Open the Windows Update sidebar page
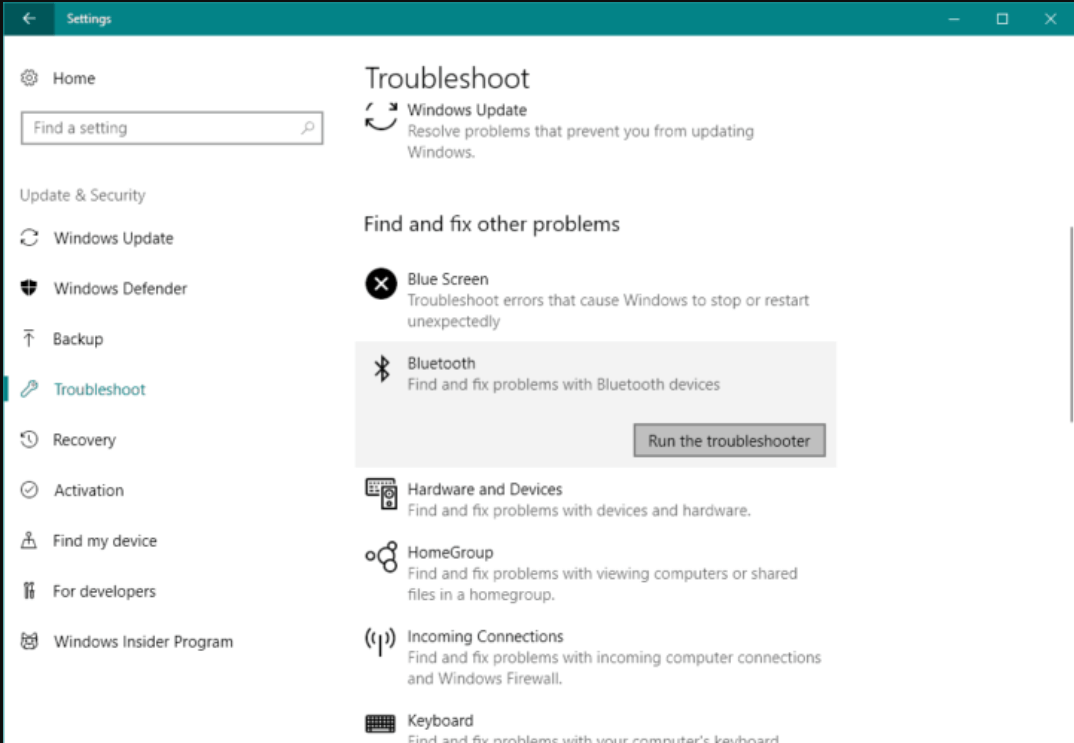The width and height of the screenshot is (1074, 743). [113, 238]
